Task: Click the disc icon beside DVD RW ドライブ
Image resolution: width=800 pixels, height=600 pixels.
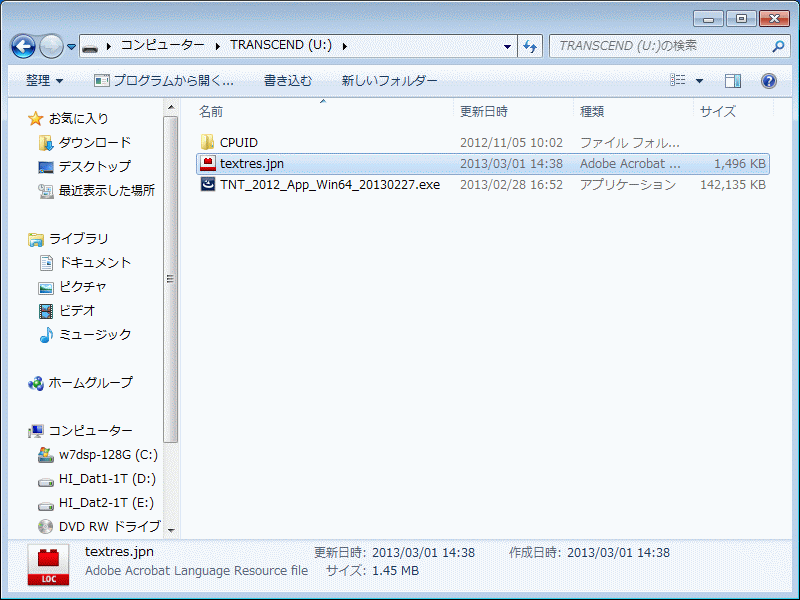Action: coord(45,527)
